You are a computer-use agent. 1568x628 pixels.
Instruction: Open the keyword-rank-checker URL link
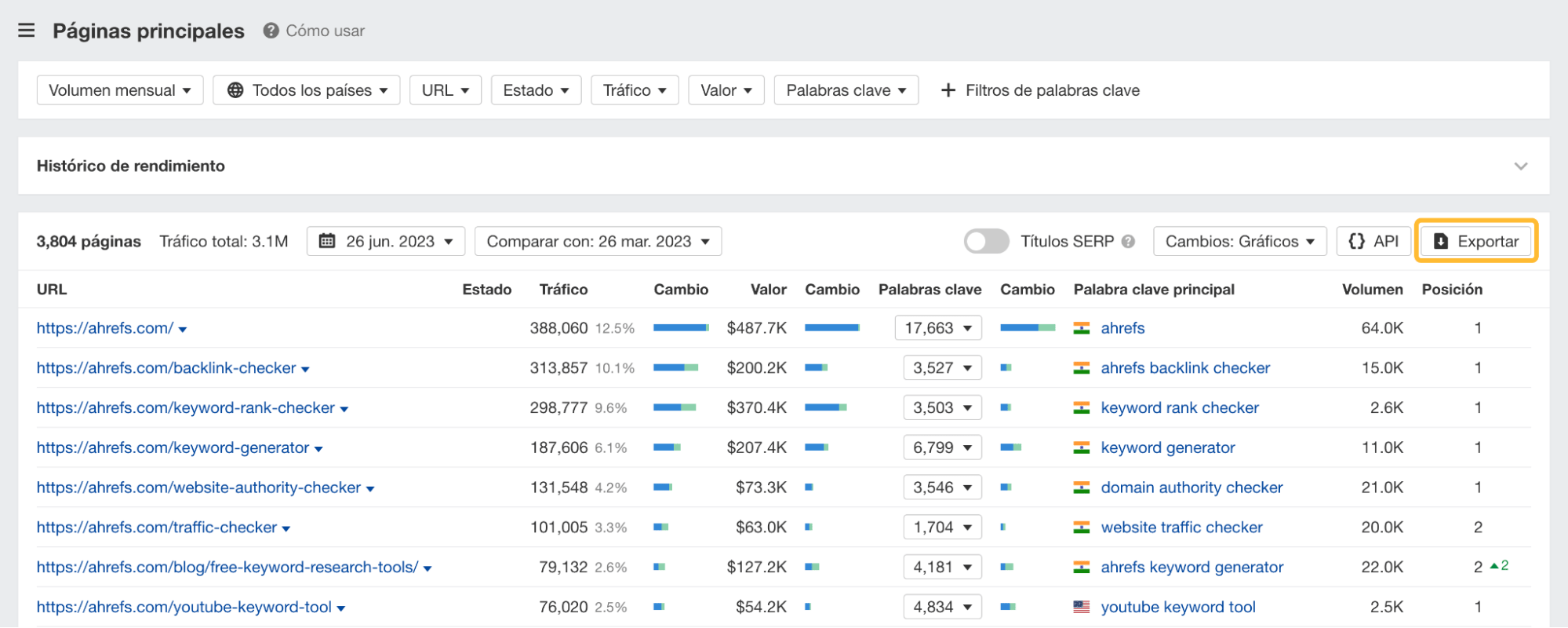coord(186,408)
